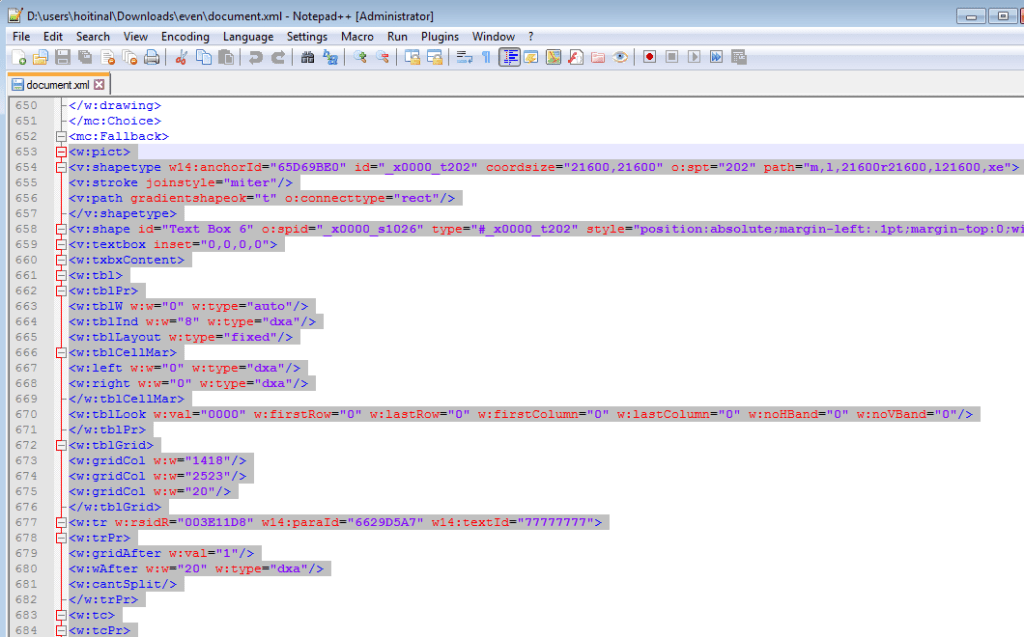The image size is (1024, 637).
Task: Open the Encoding menu
Action: tap(185, 36)
